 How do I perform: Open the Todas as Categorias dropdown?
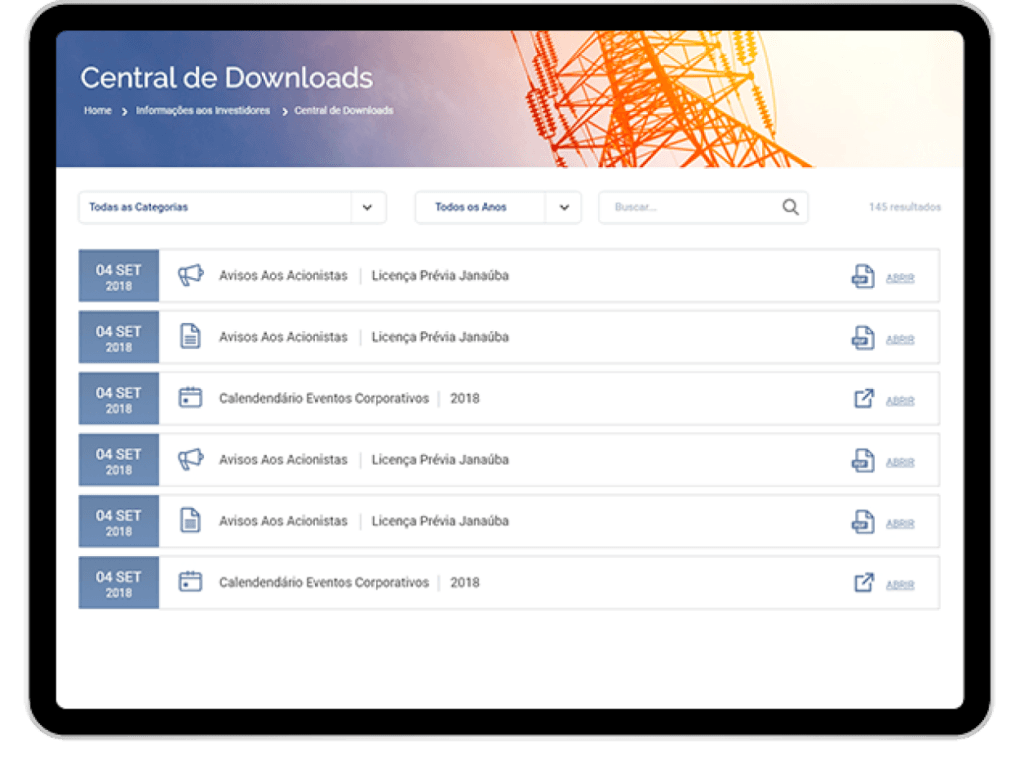pos(215,207)
